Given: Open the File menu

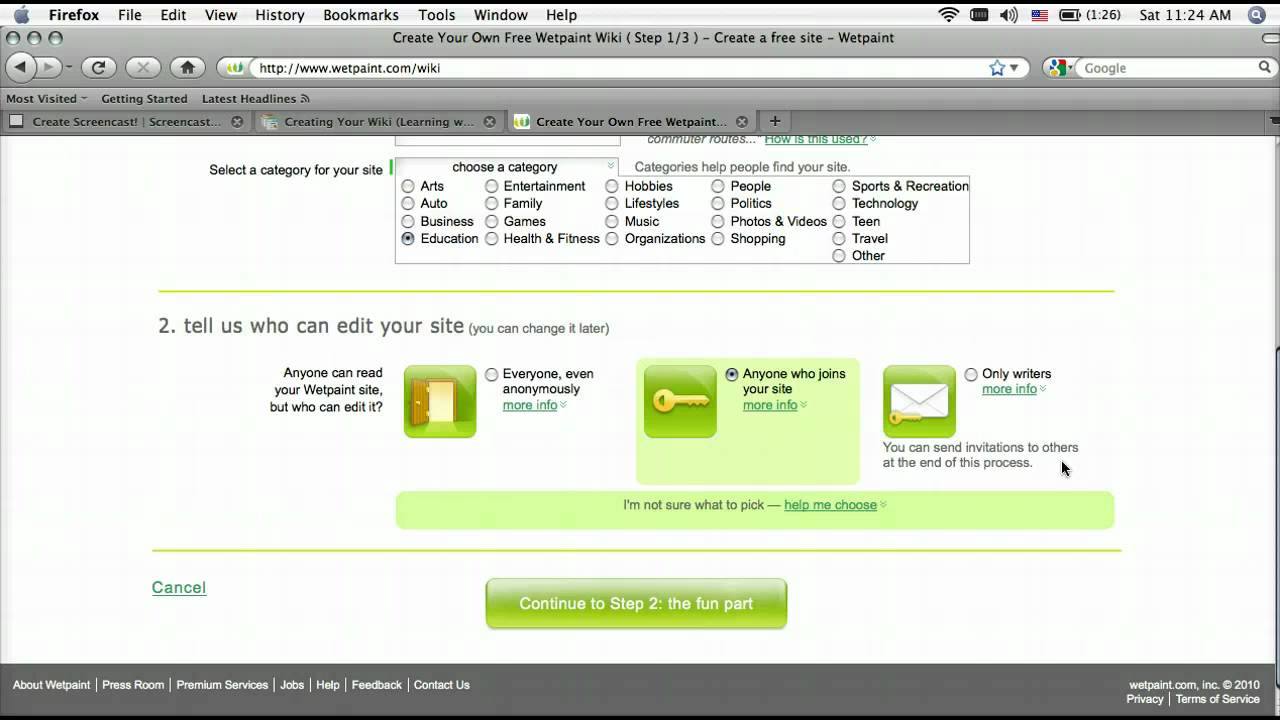Looking at the screenshot, I should 129,15.
